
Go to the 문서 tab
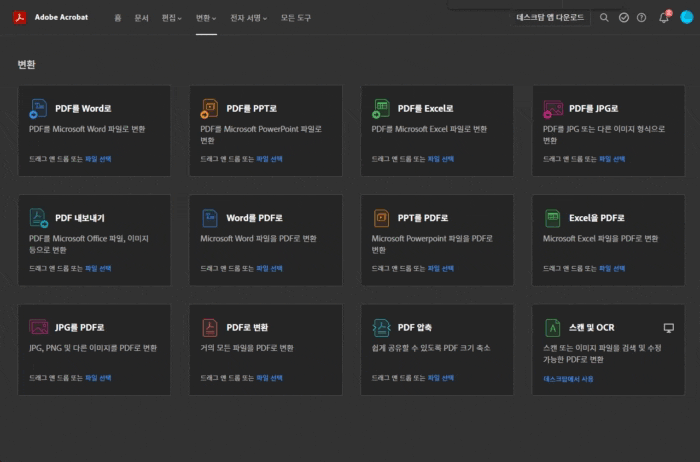[x=141, y=17]
